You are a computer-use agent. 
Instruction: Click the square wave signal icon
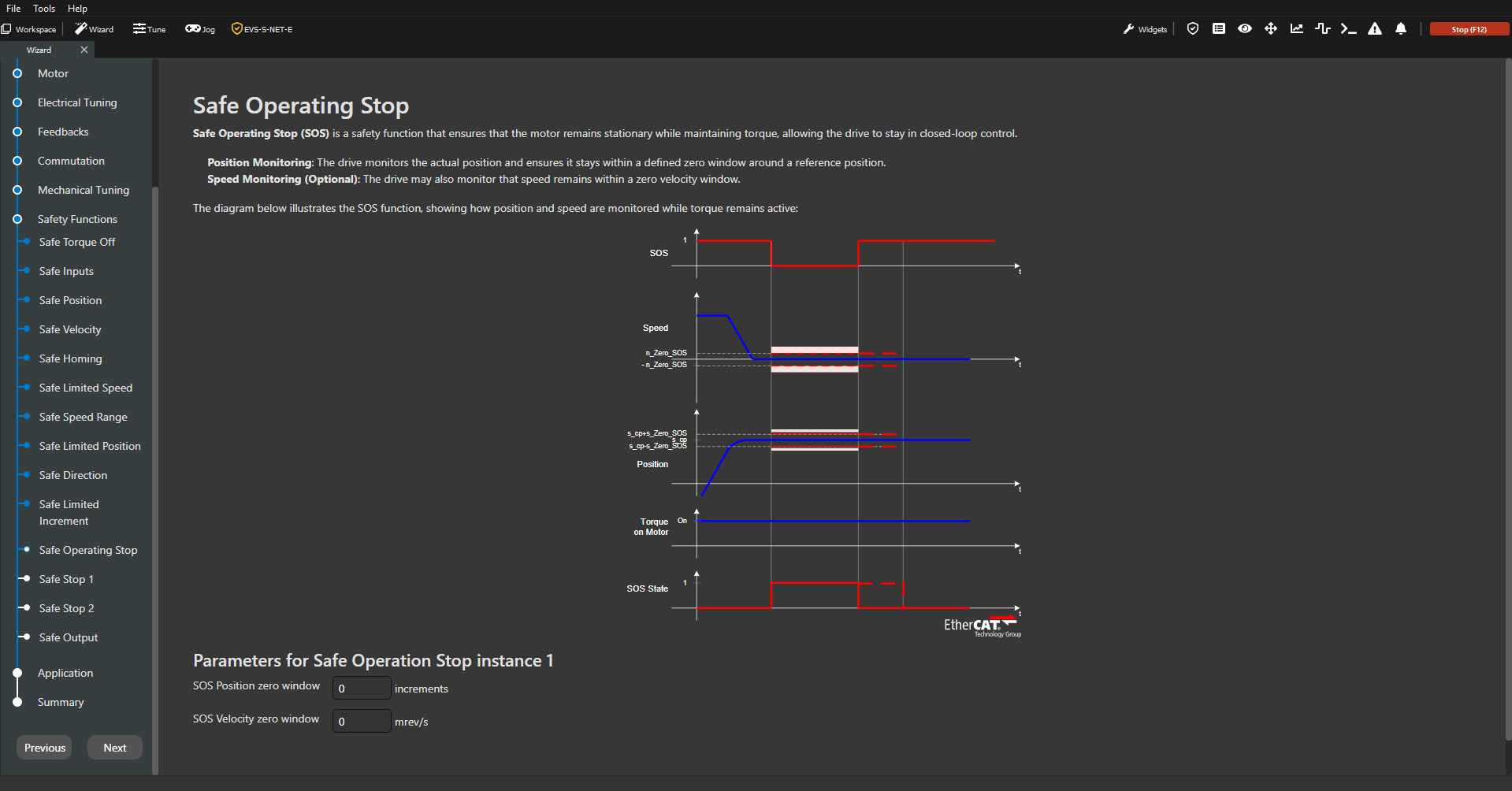1322,29
